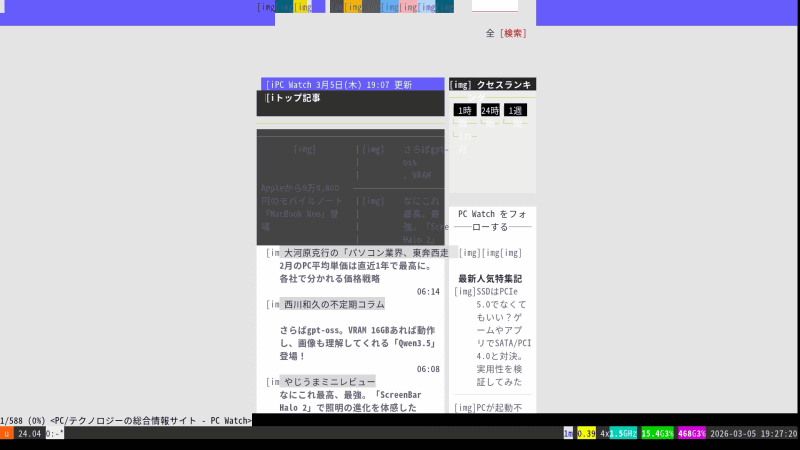800x450 pixels.
Task: Open 大河原克行の「パソコン業界、東奔西走」 column label
Action: 366,253
